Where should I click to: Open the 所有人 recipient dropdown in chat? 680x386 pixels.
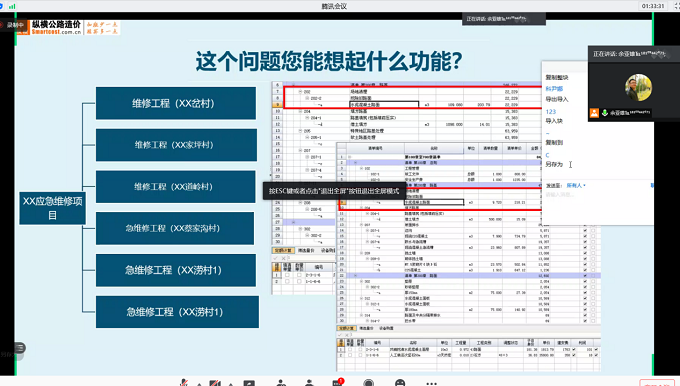tap(576, 185)
